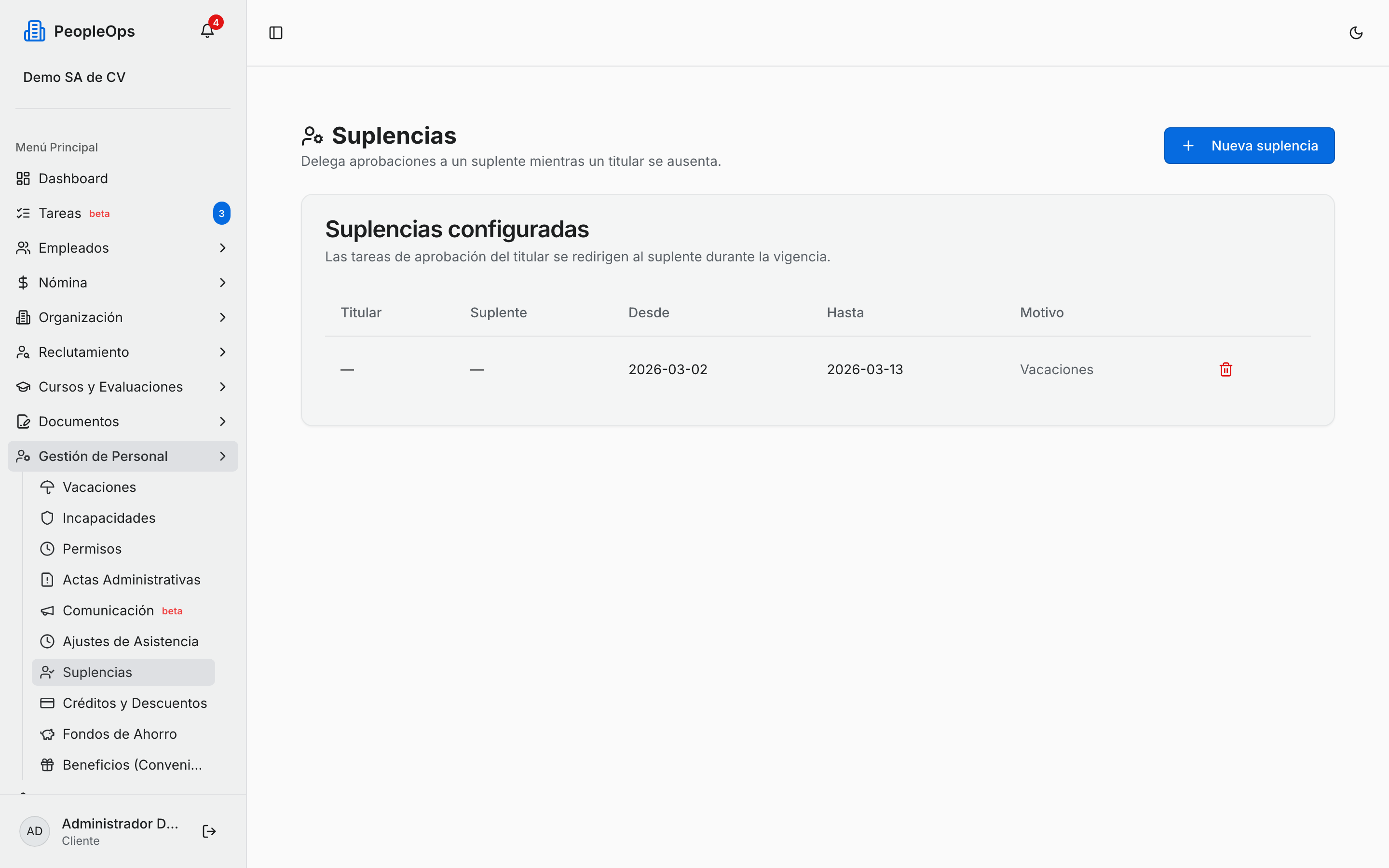Open Vacaciones in the sidebar
Screen dimensions: 1389x868
pos(123,488)
